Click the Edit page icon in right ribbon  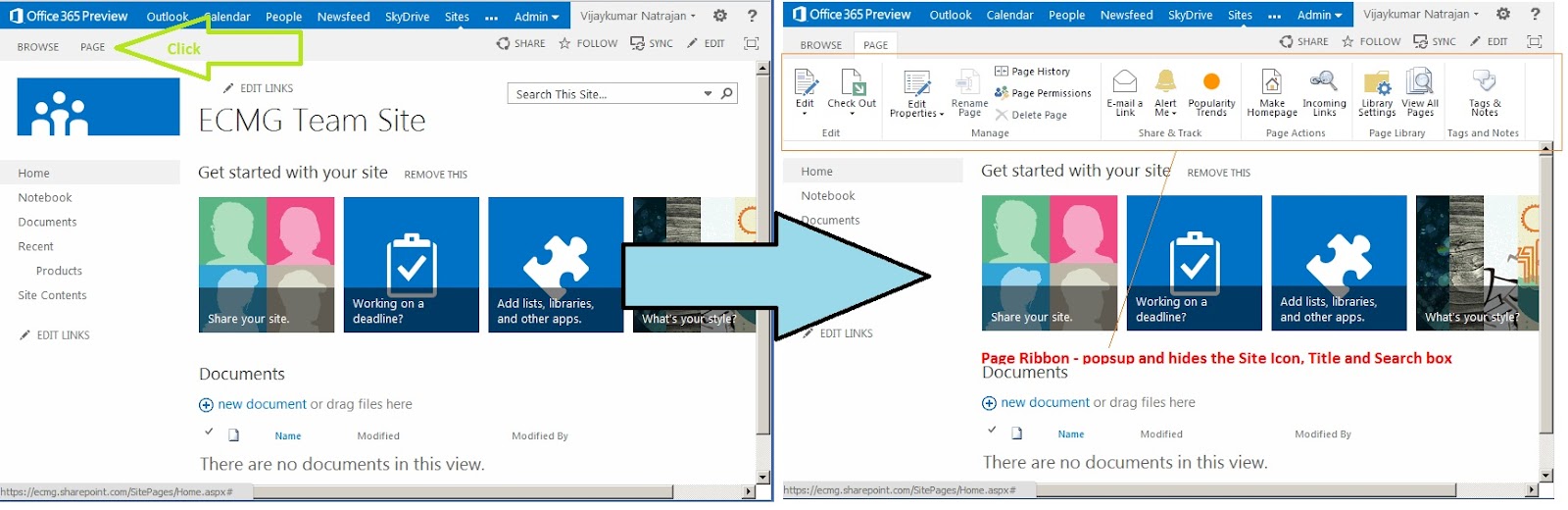tap(805, 82)
